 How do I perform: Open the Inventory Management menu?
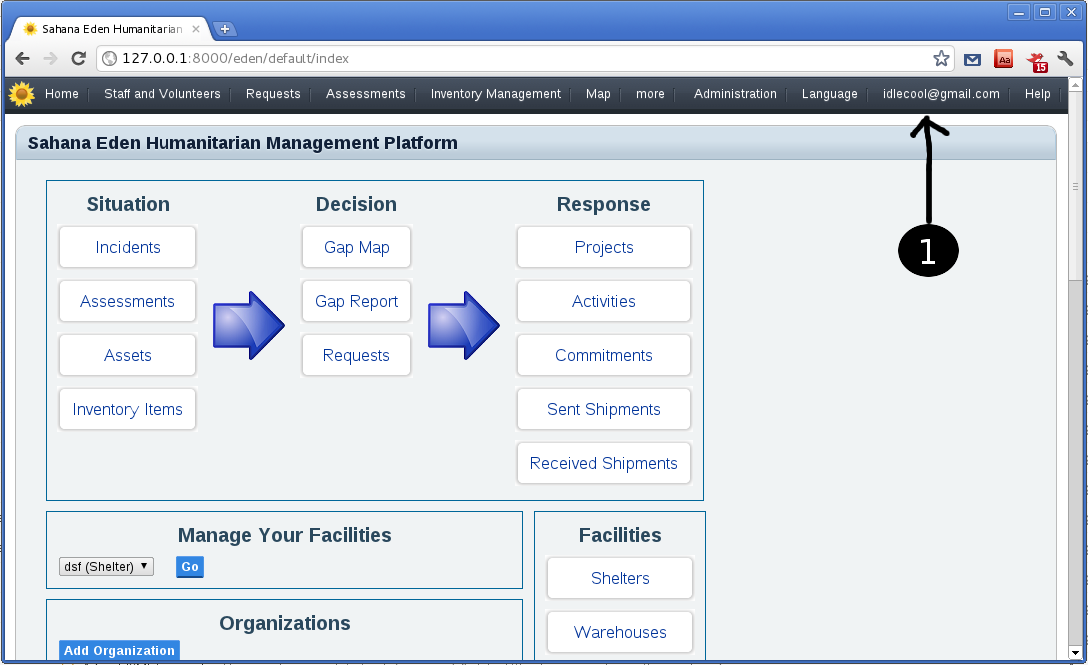click(495, 94)
